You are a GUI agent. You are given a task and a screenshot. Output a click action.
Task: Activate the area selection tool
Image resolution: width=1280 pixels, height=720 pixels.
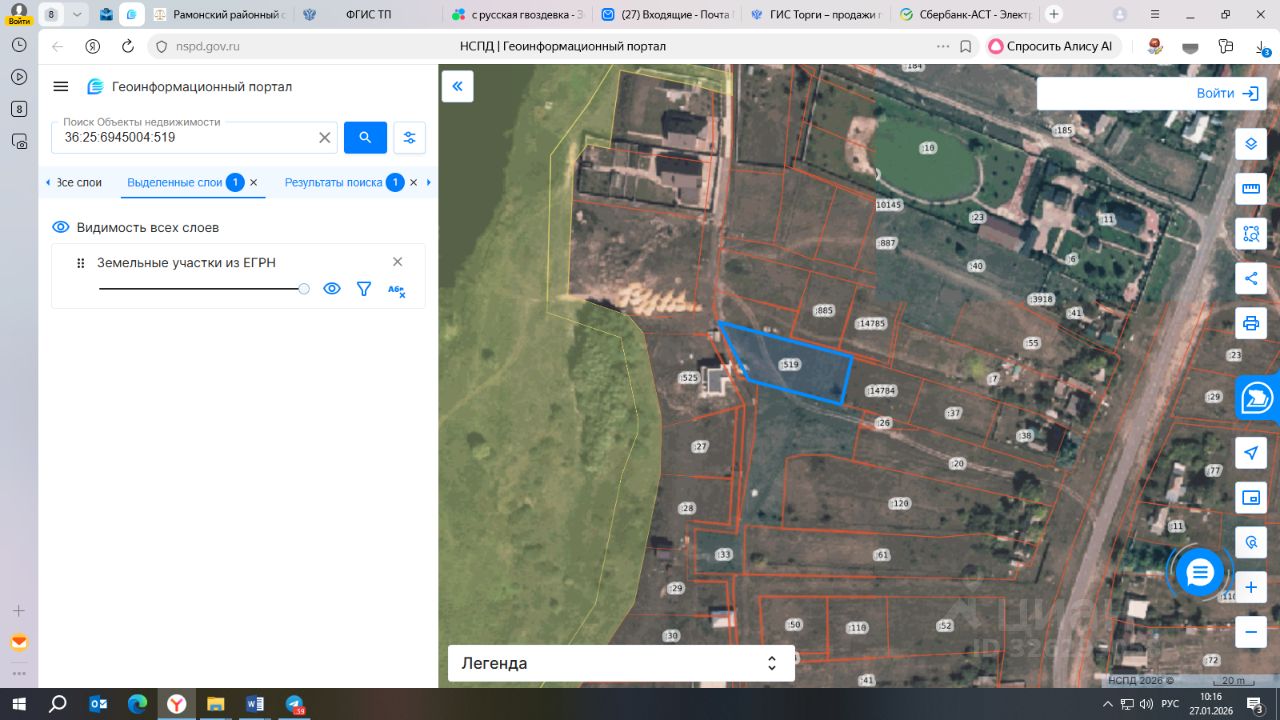(x=1251, y=233)
